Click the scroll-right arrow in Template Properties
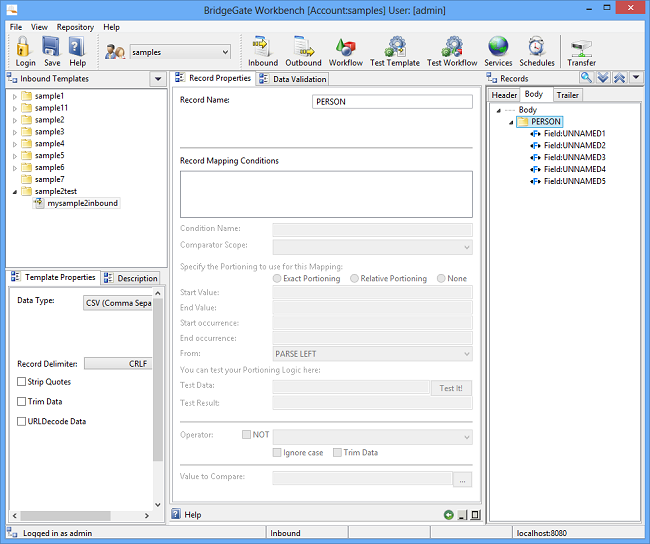The width and height of the screenshot is (650, 544). 147,516
